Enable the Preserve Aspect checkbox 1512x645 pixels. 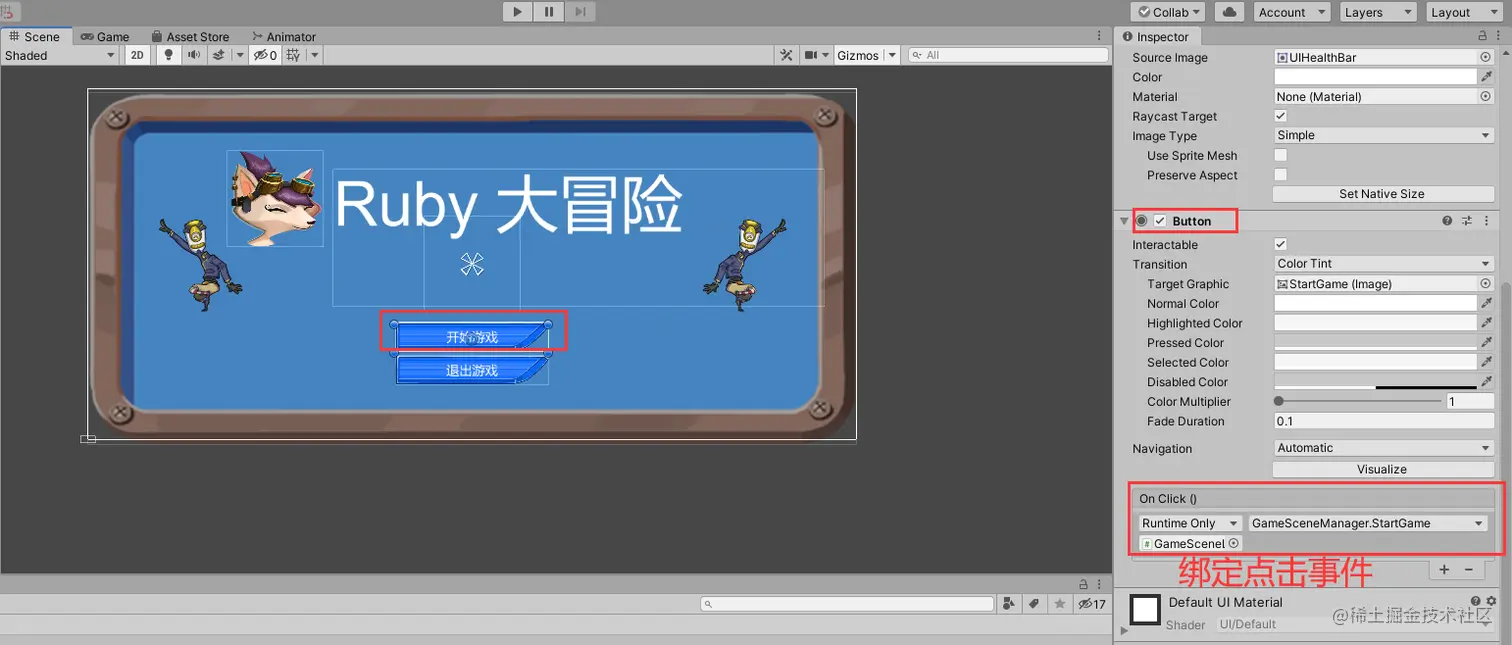(1281, 175)
